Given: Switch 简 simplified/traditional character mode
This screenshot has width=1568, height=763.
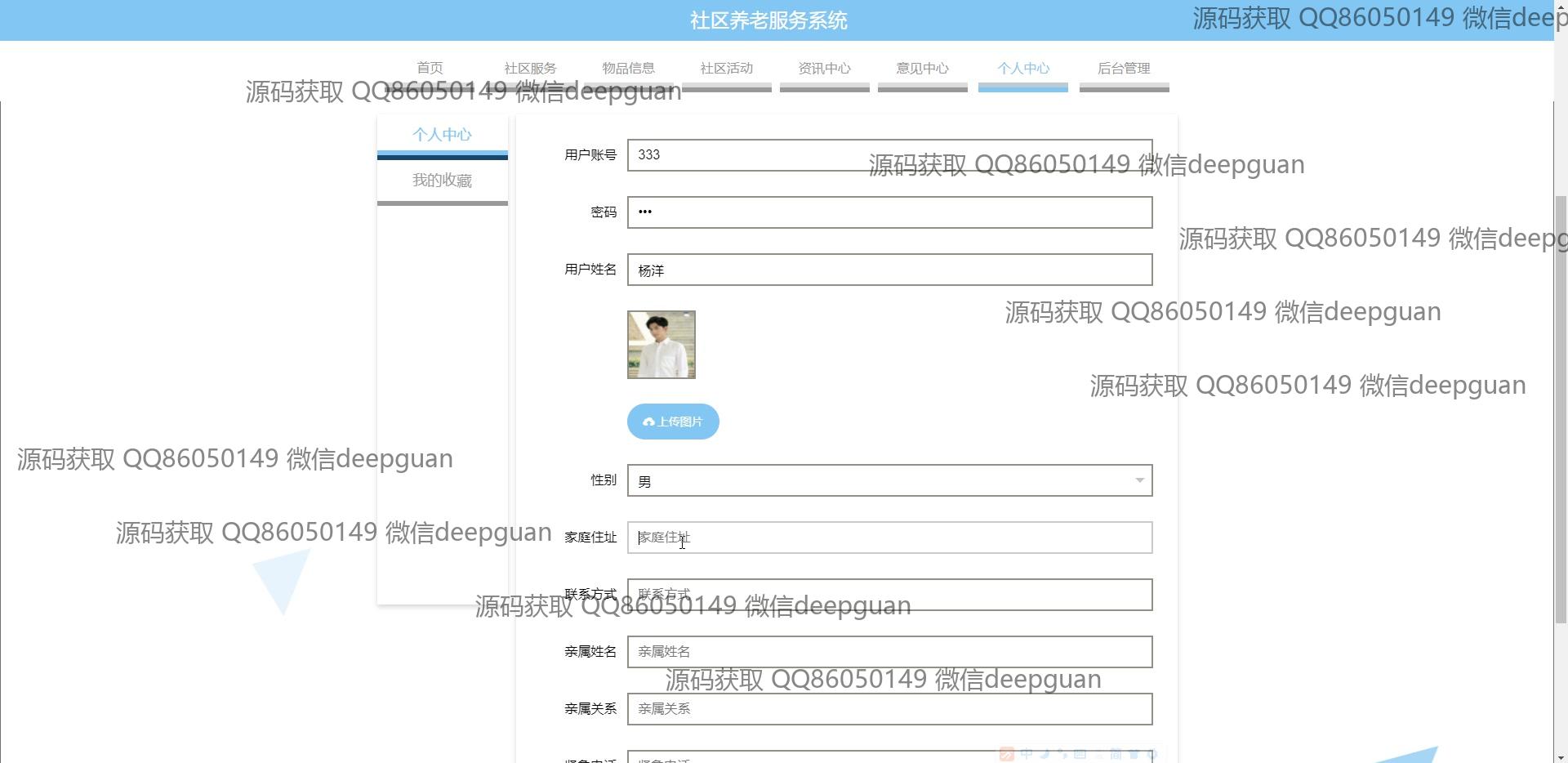Looking at the screenshot, I should (1116, 754).
